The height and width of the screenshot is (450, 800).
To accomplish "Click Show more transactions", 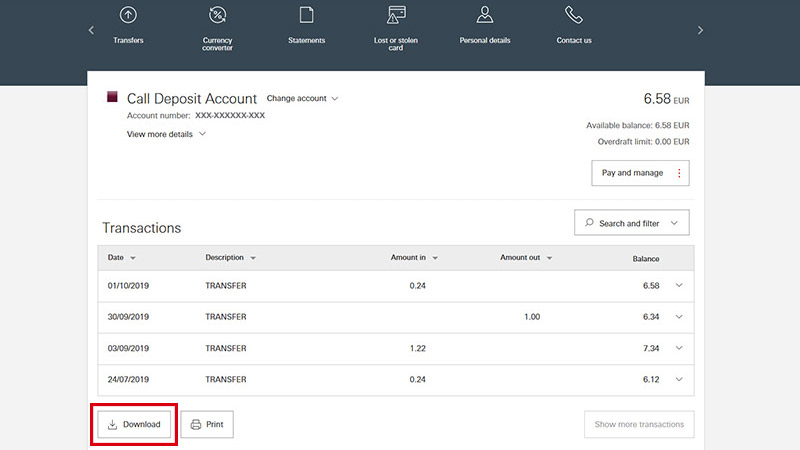I will coord(639,424).
